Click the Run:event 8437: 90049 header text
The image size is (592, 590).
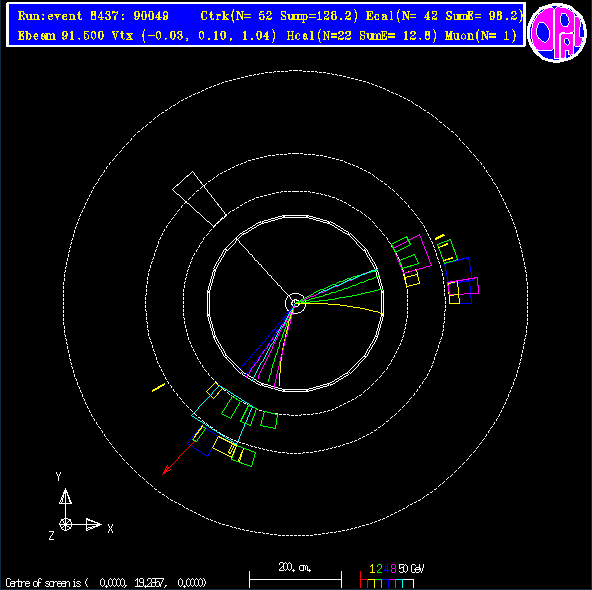pyautogui.click(x=93, y=16)
